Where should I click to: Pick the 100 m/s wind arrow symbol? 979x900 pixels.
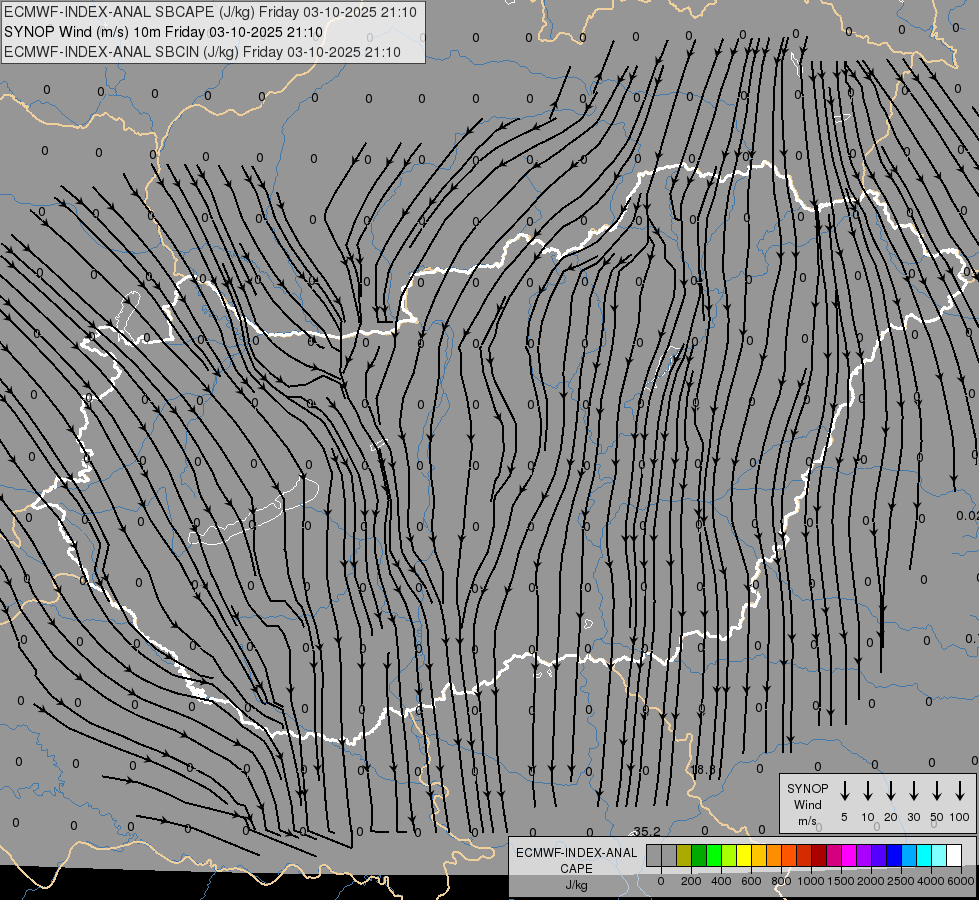(x=960, y=791)
